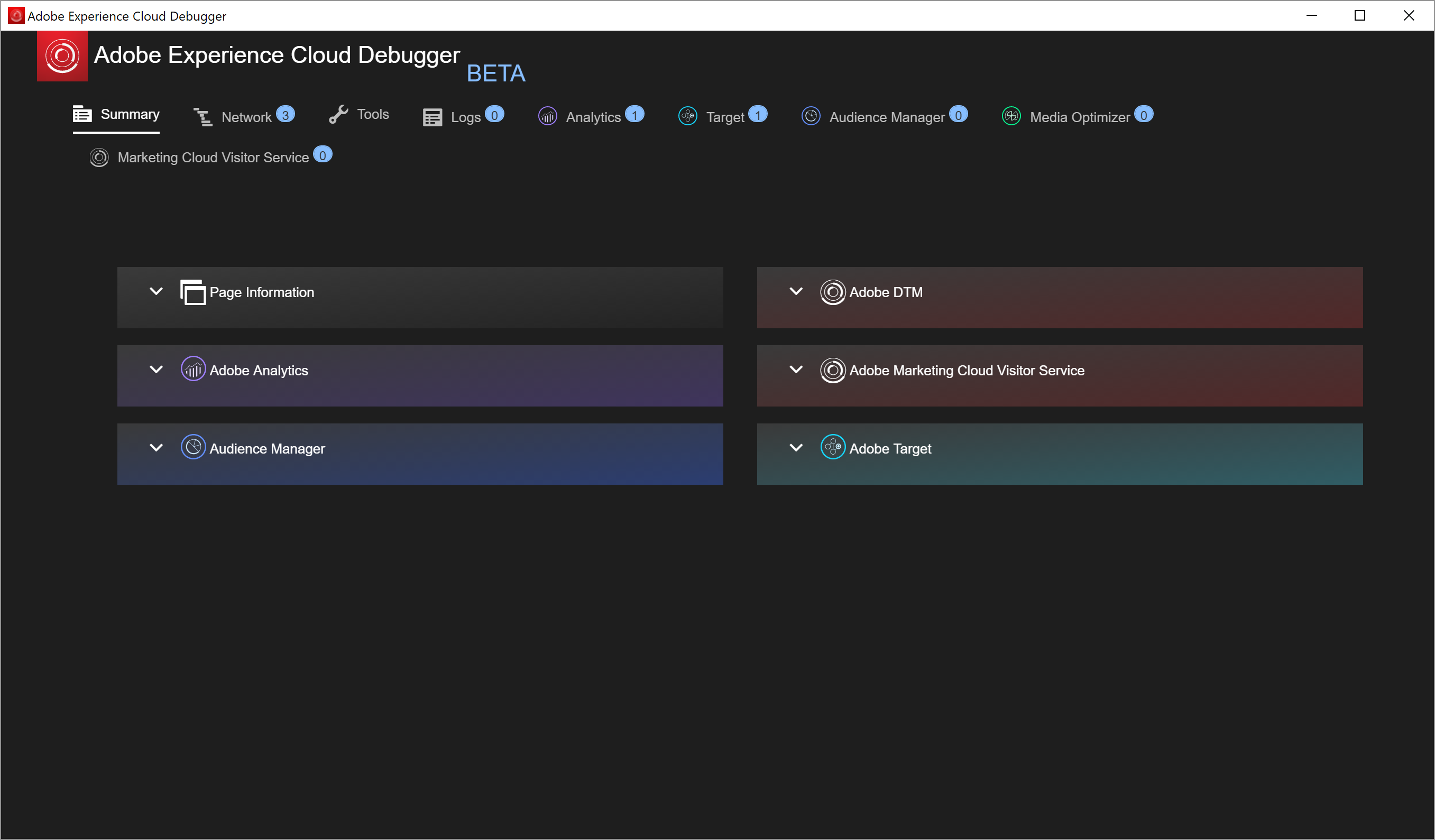This screenshot has width=1435, height=840.
Task: Click the Network request count badge
Action: tap(286, 115)
